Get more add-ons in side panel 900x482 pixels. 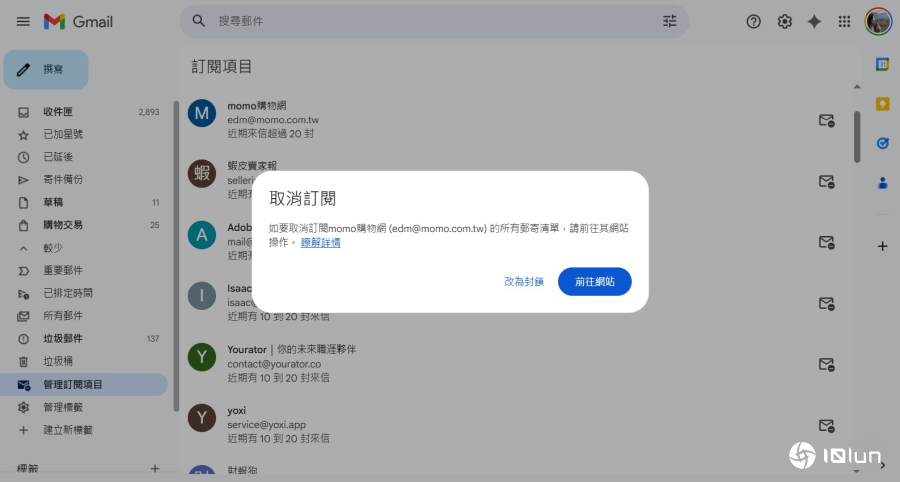(882, 246)
